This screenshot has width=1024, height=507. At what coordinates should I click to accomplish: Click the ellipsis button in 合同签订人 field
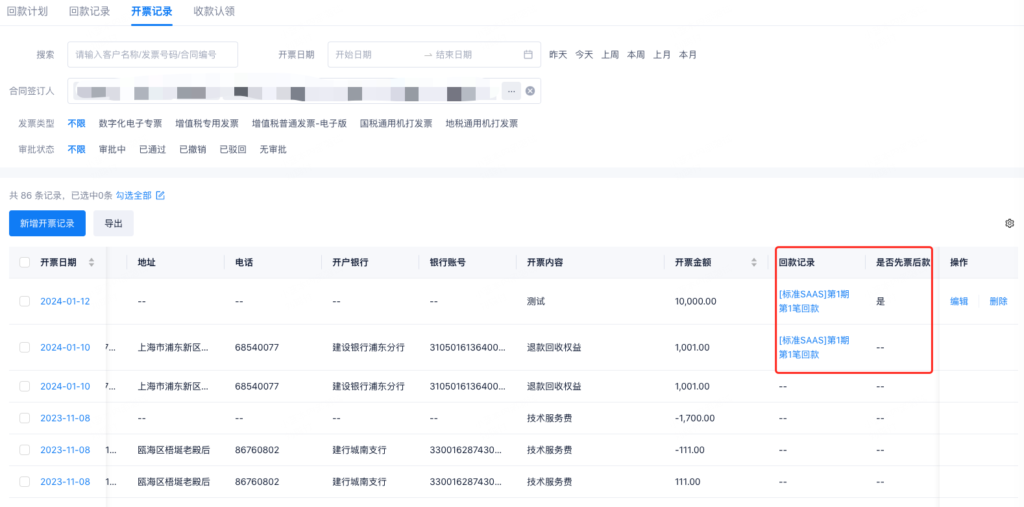tap(511, 91)
